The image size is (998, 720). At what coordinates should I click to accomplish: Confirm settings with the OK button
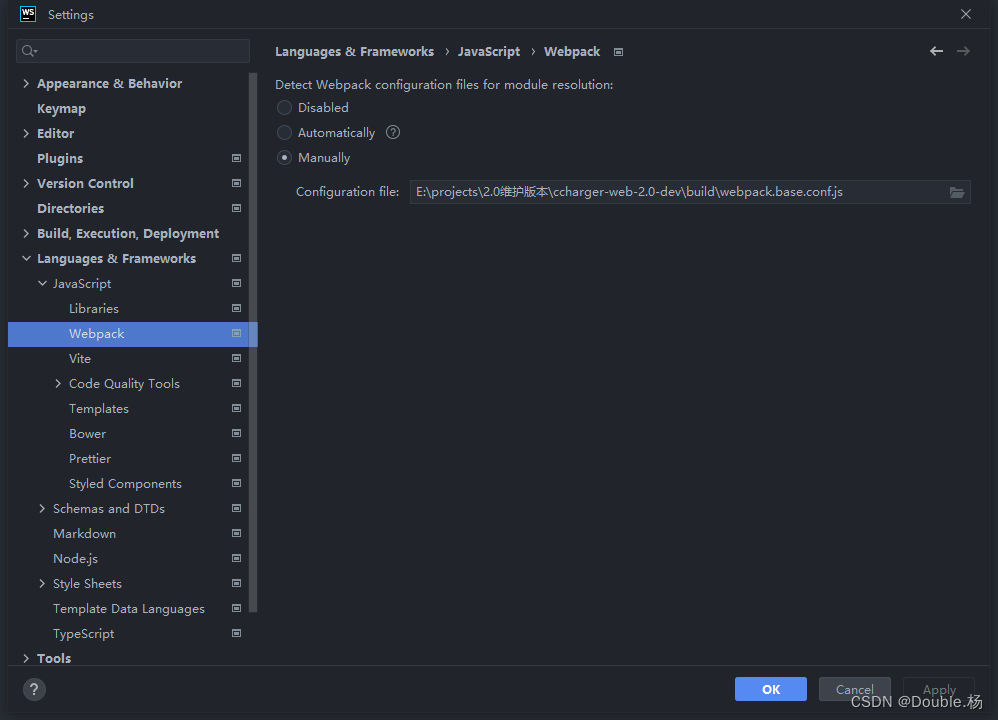[771, 689]
